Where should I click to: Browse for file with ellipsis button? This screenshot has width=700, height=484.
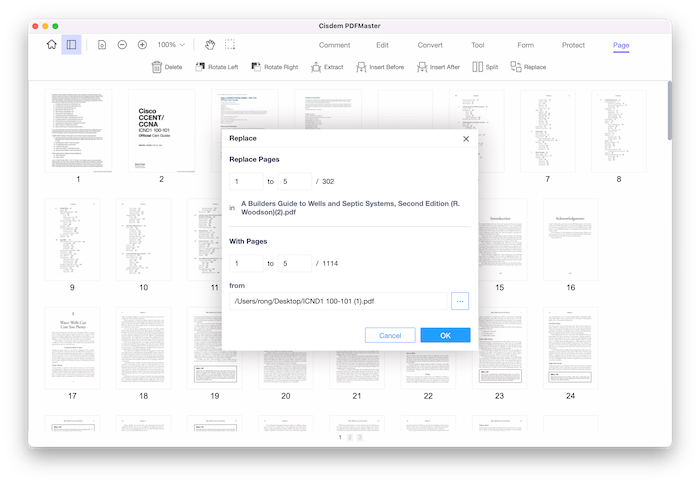pos(460,301)
